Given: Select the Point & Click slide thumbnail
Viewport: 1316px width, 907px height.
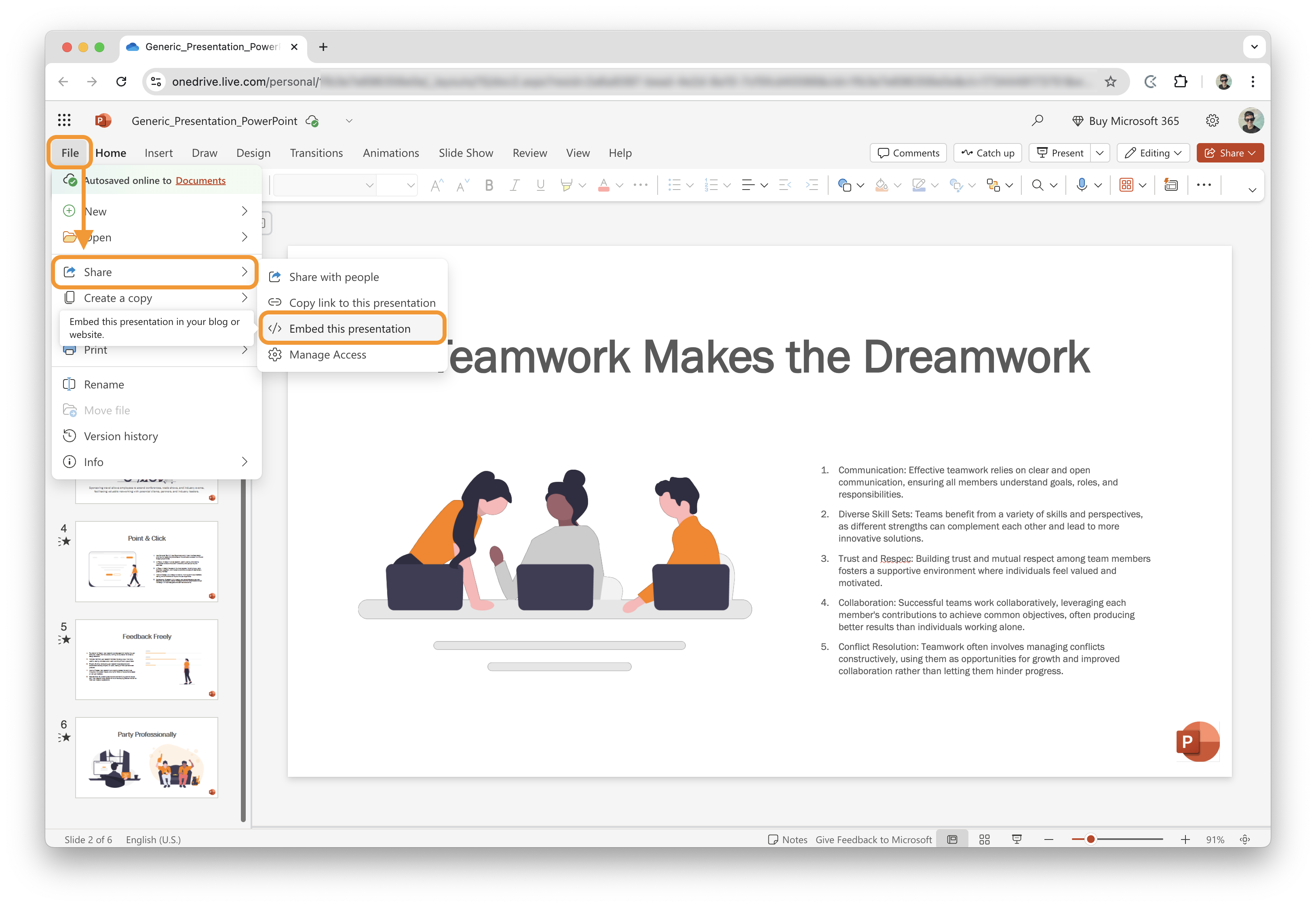Looking at the screenshot, I should point(147,562).
